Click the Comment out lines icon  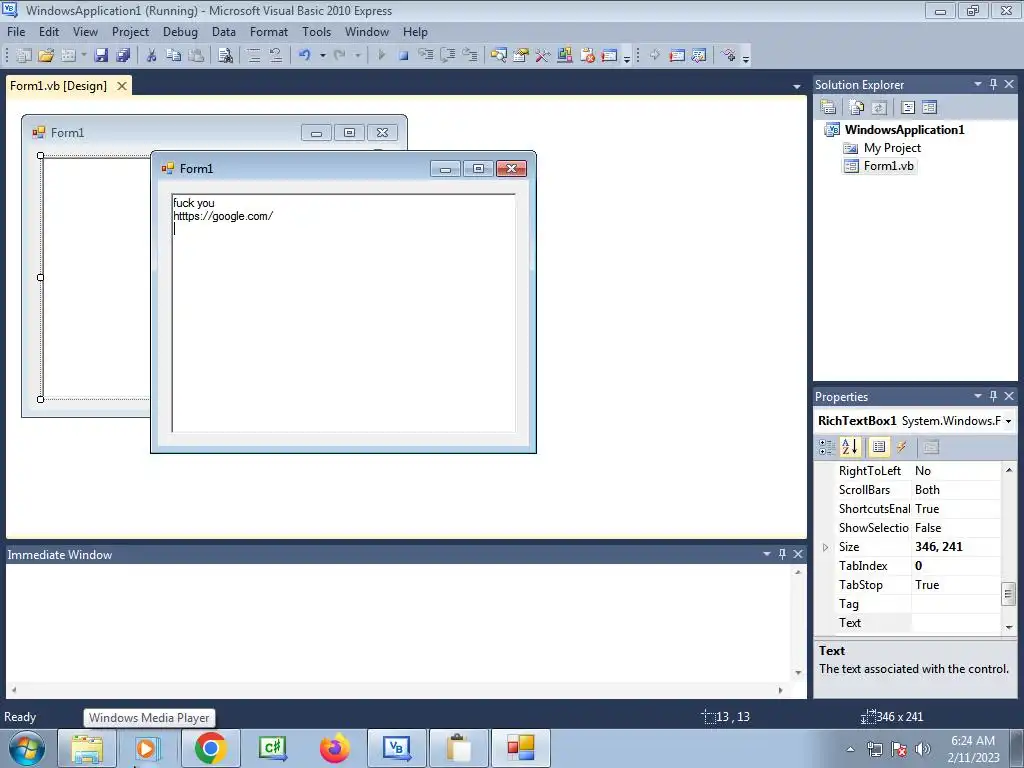tap(254, 56)
